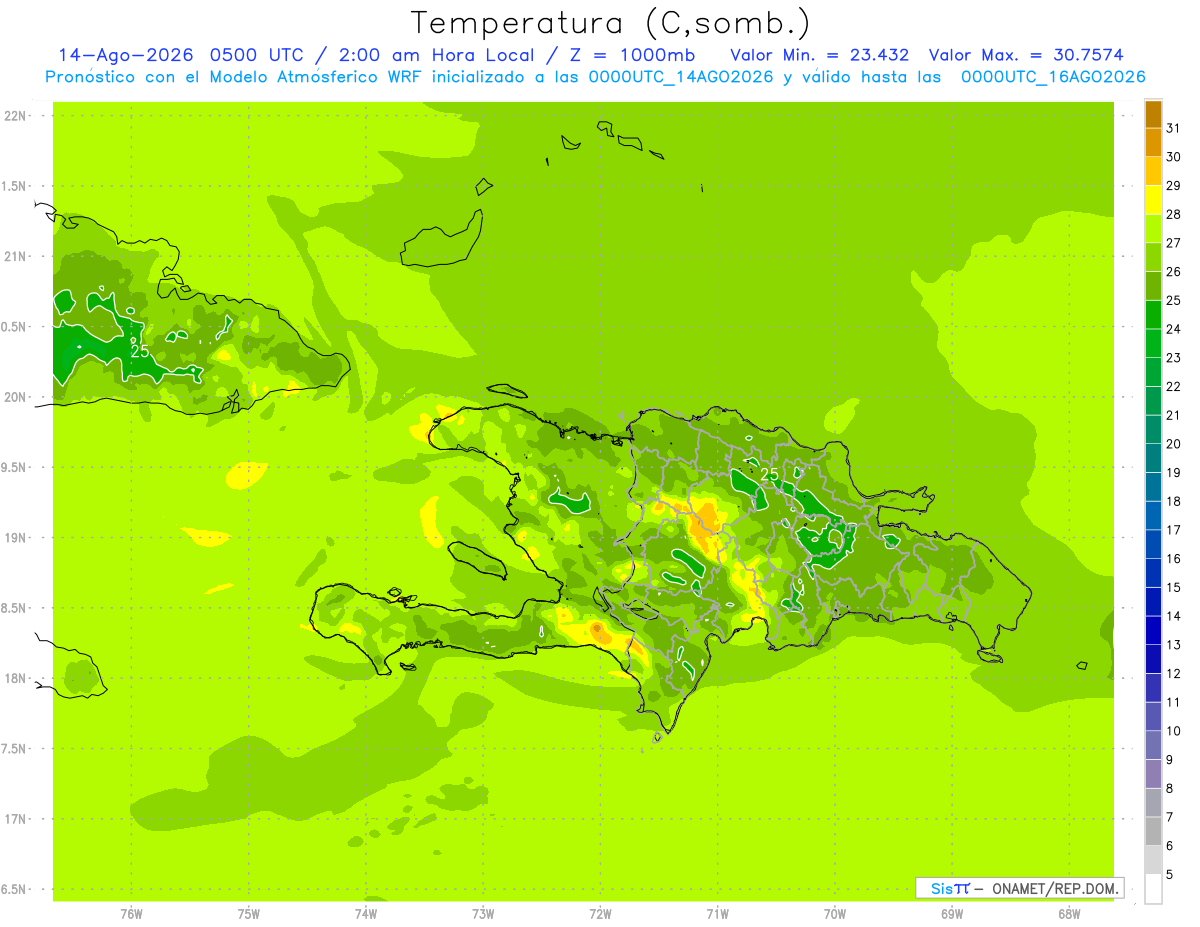1200x927 pixels.
Task: Click the 25 contour label over Dominican Republic
Action: click(769, 474)
